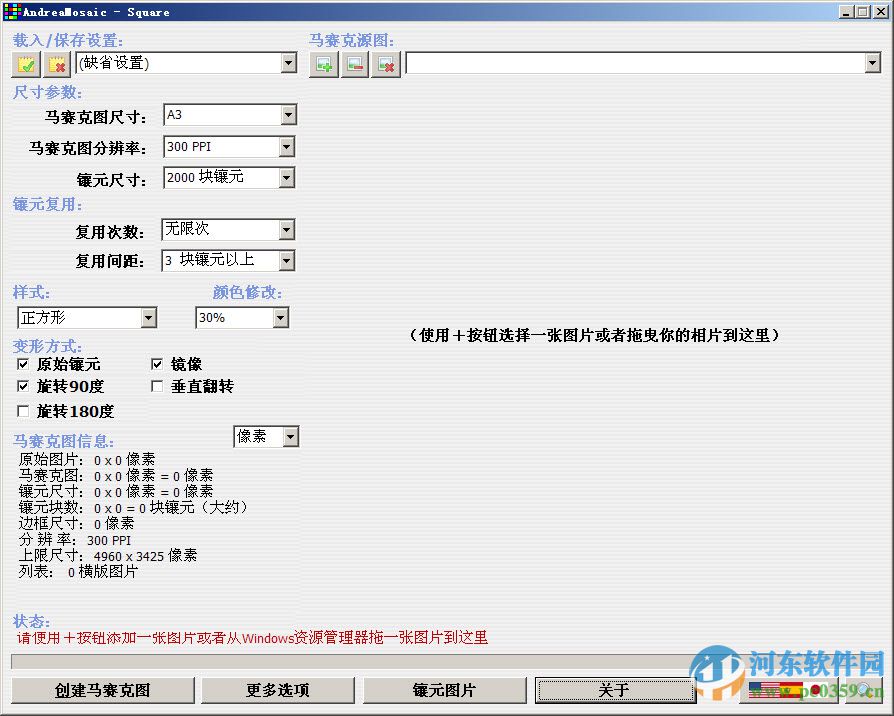Remove a source image with the minus icon

(x=355, y=63)
